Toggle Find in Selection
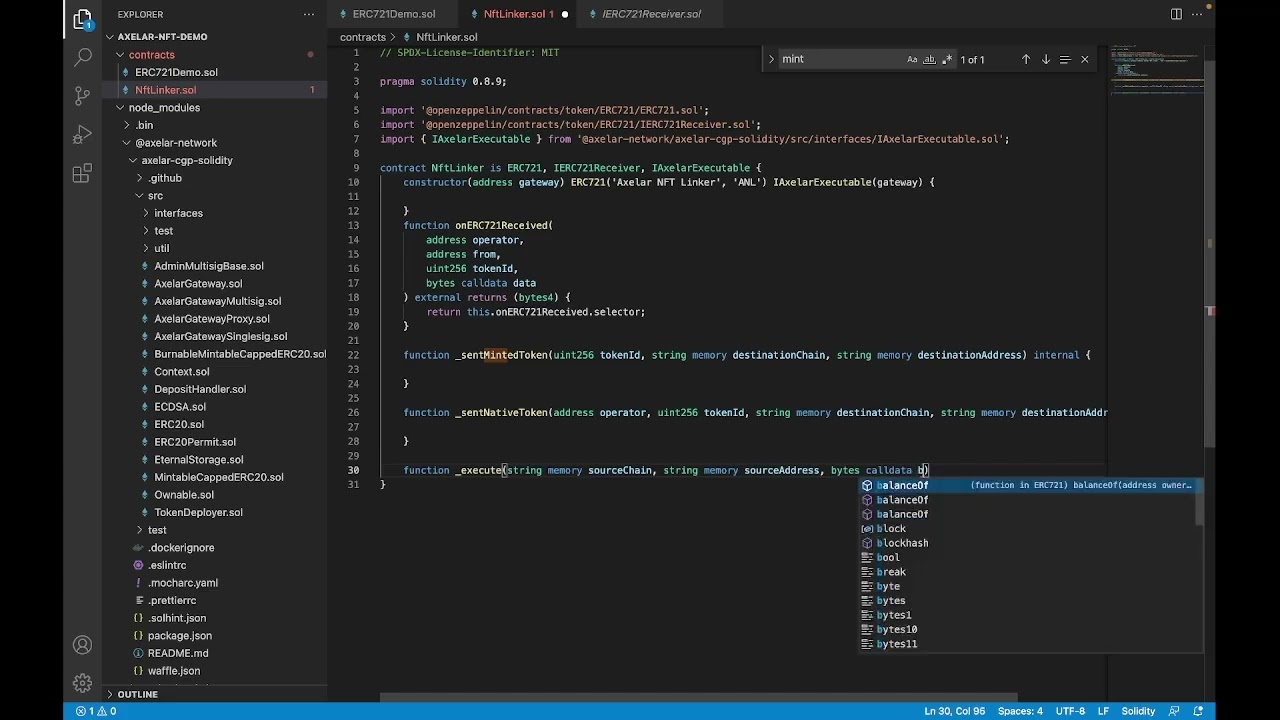The image size is (1280, 720). (x=1064, y=60)
